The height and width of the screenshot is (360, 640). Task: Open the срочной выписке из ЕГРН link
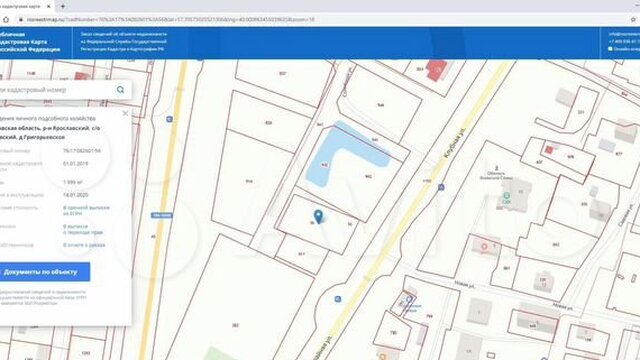point(86,211)
